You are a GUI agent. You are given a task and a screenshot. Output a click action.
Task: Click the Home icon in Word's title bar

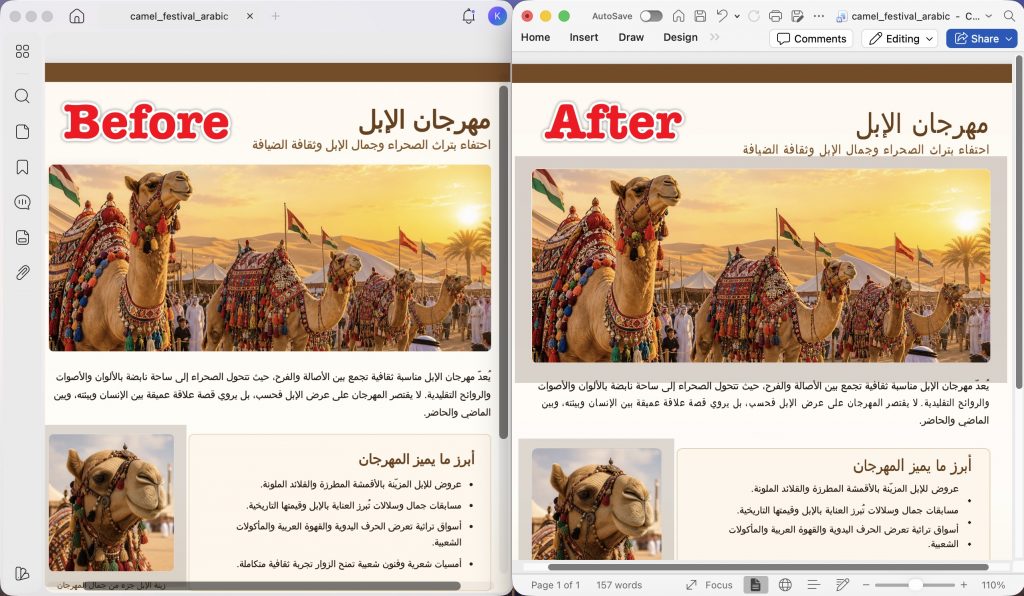[679, 16]
